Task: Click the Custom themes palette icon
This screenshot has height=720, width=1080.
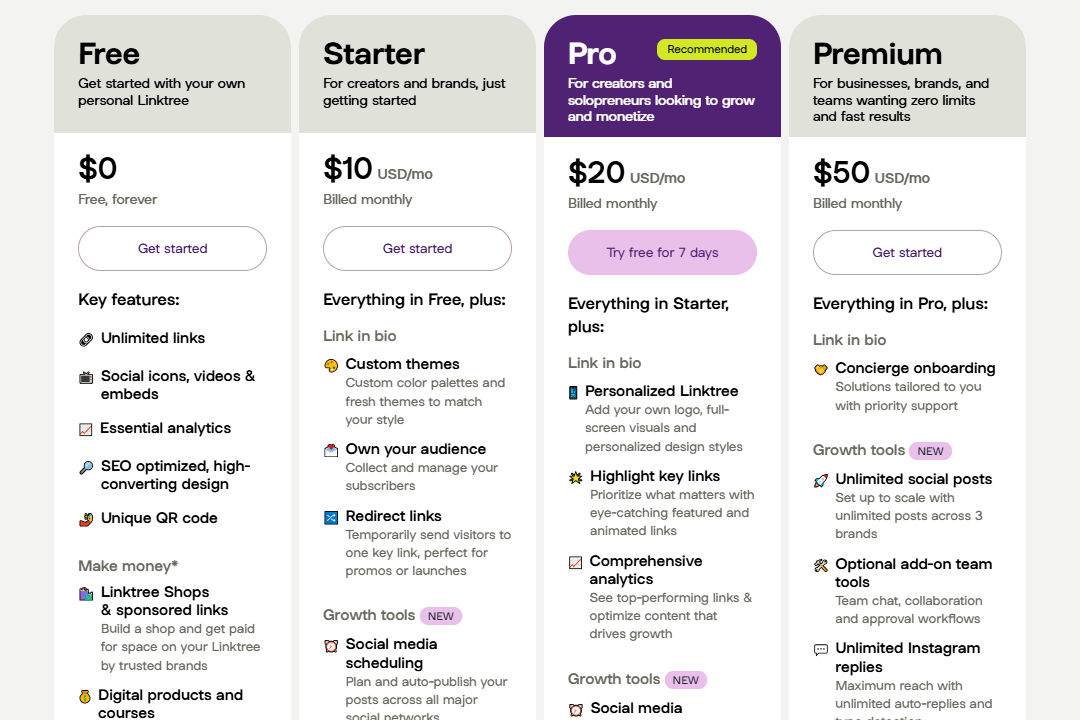Action: (331, 365)
